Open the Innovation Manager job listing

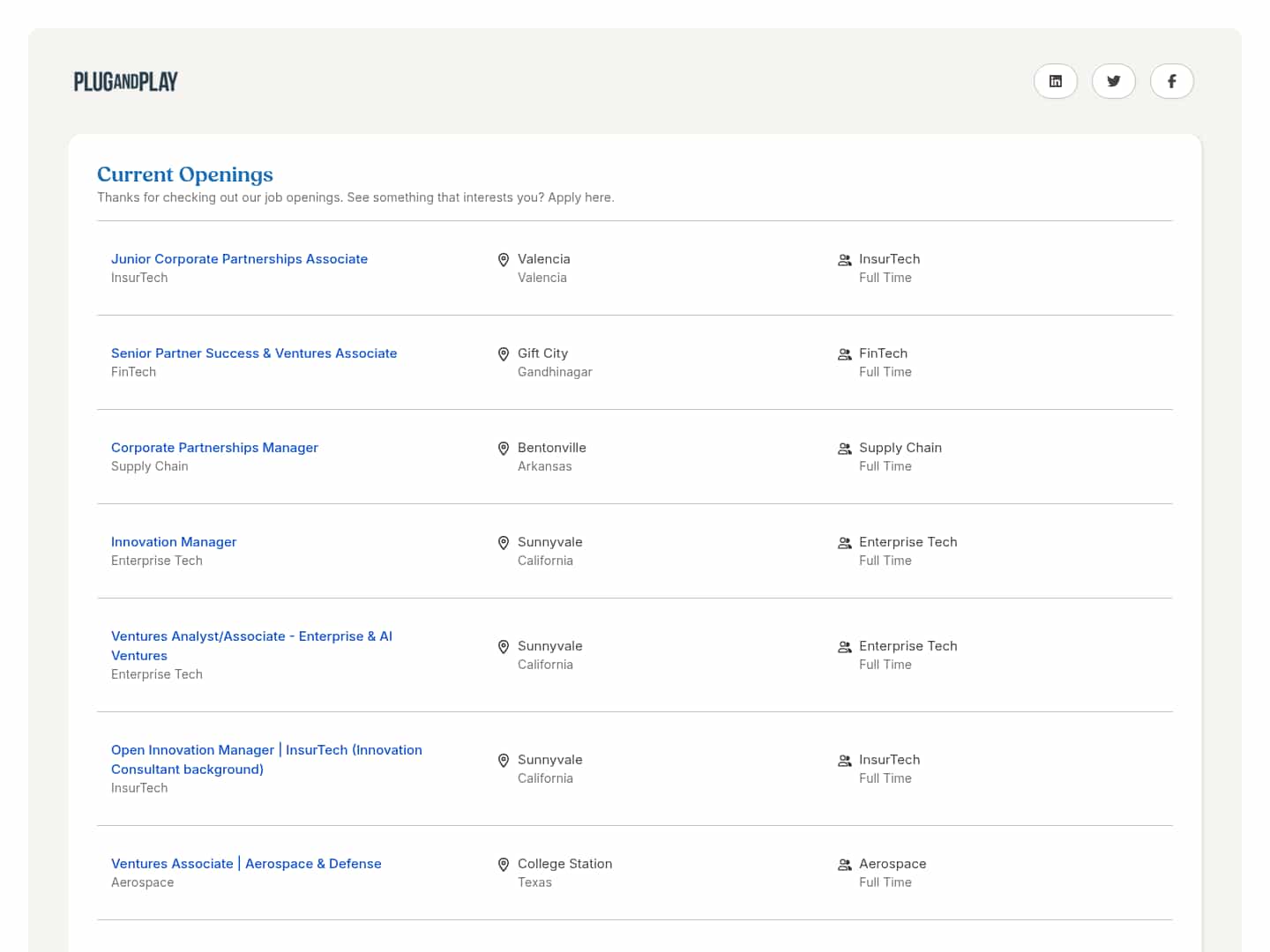174,542
